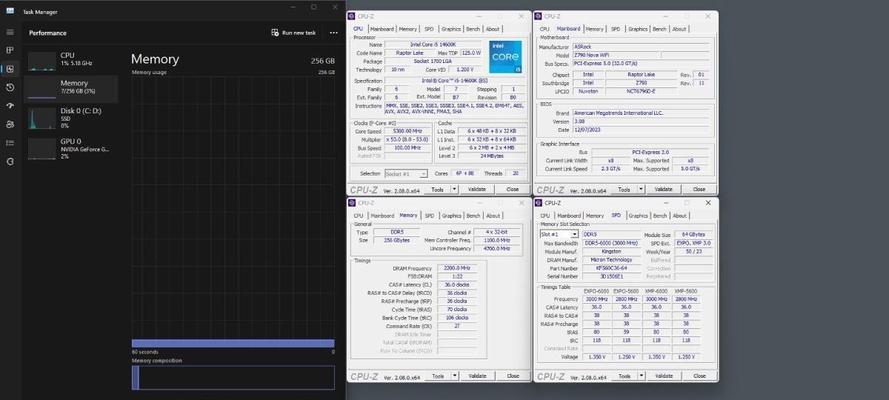The width and height of the screenshot is (889, 400).
Task: Click Validate in the Memory CPU-Z window
Action: click(x=477, y=376)
